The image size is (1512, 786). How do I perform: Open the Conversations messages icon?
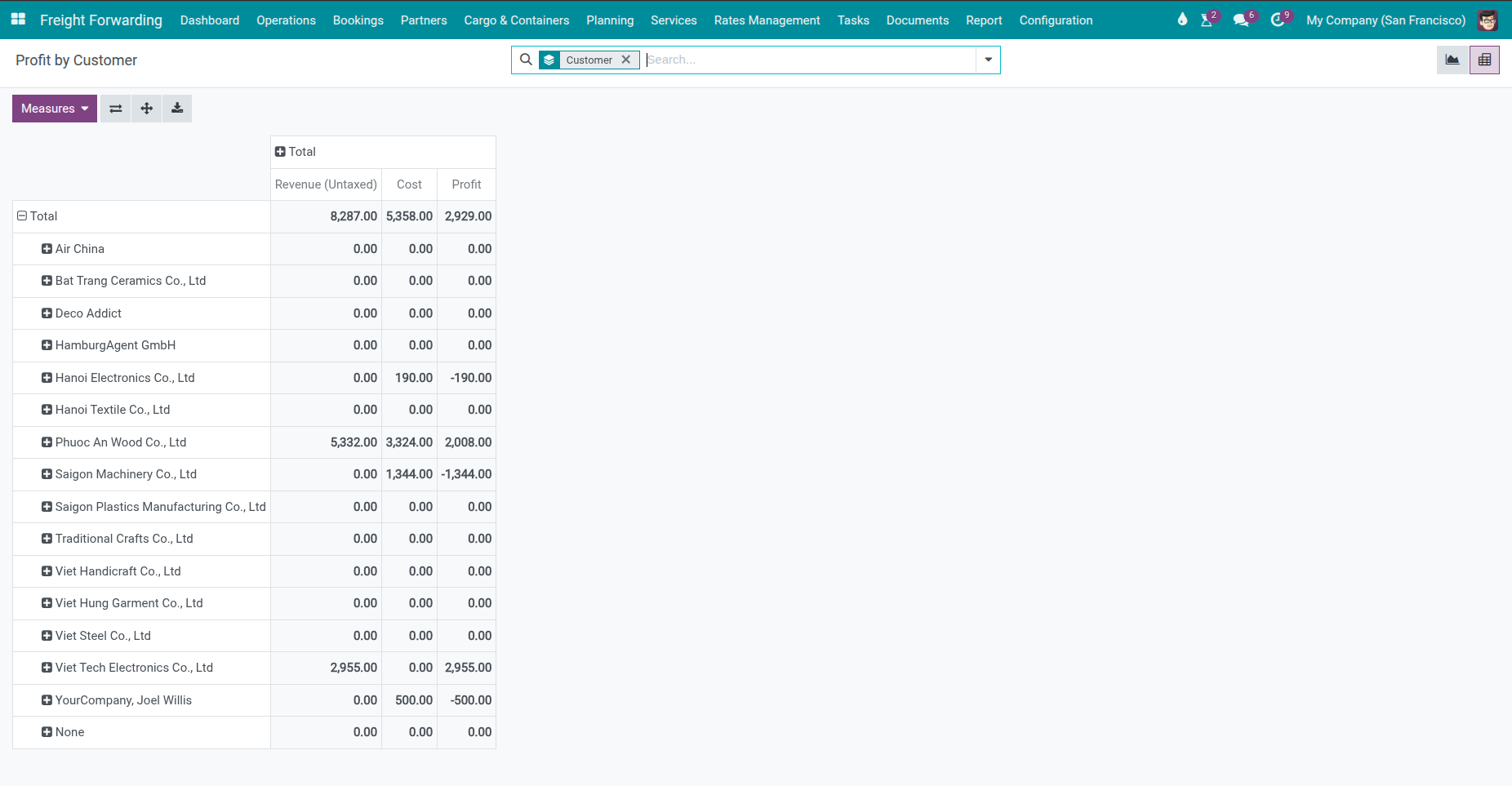coord(1243,20)
